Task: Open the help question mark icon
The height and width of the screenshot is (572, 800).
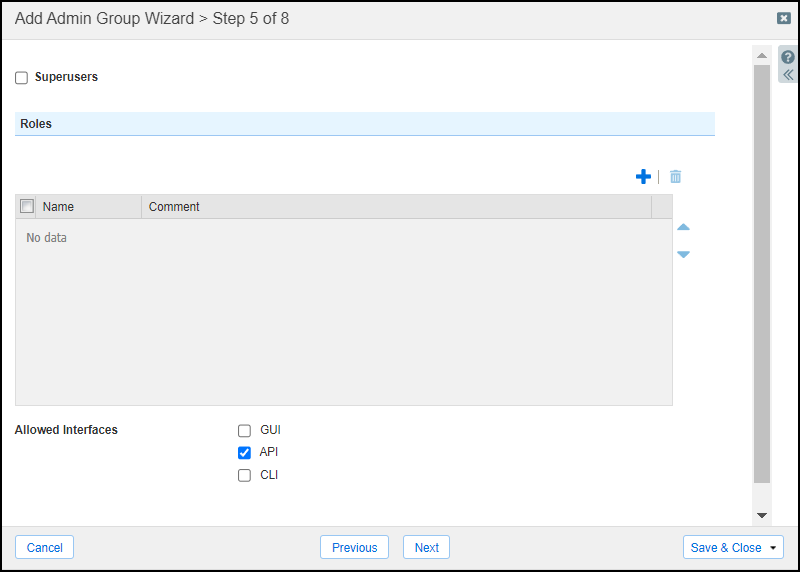Action: (x=787, y=57)
